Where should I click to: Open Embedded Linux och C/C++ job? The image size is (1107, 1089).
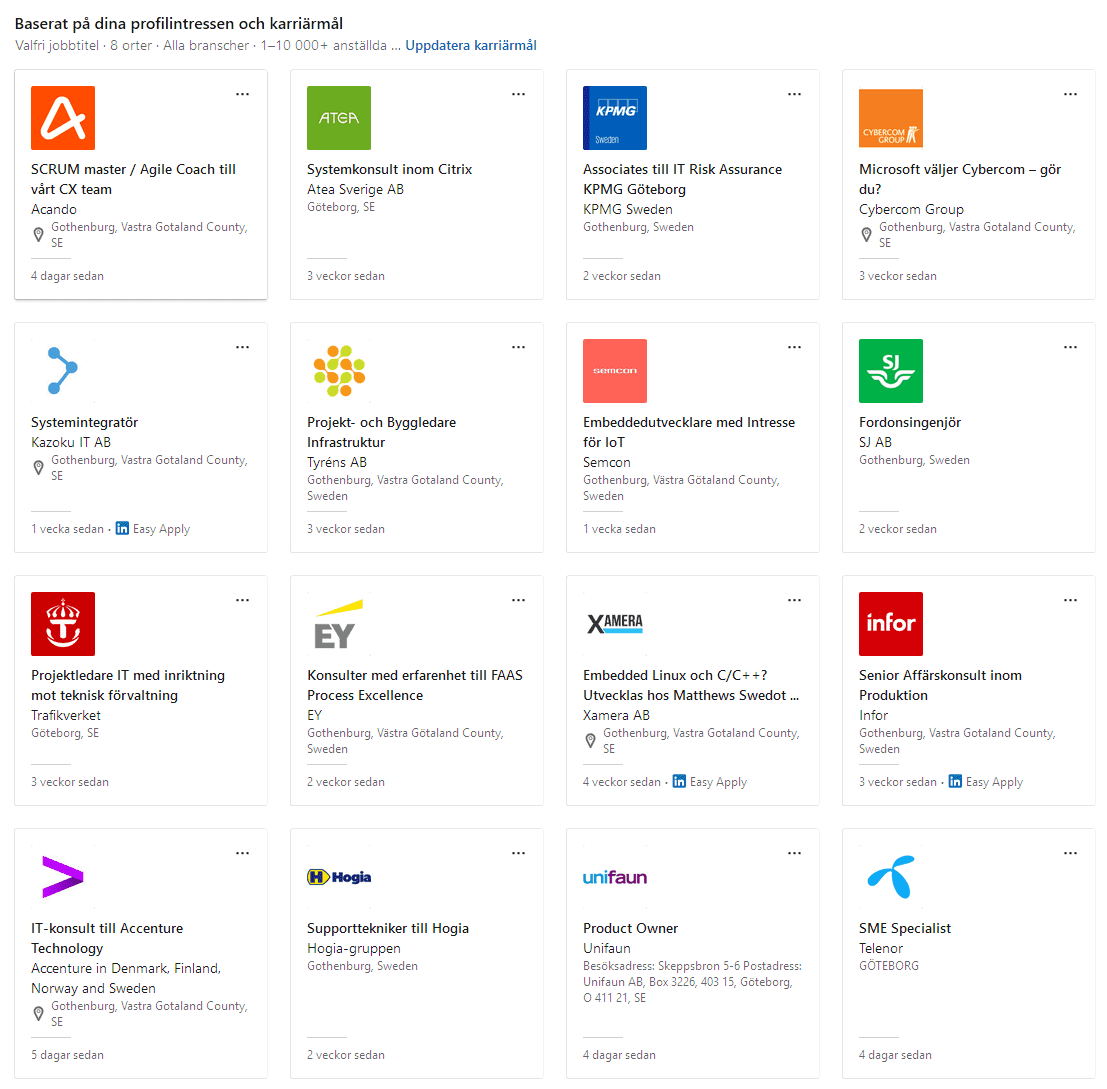[691, 685]
